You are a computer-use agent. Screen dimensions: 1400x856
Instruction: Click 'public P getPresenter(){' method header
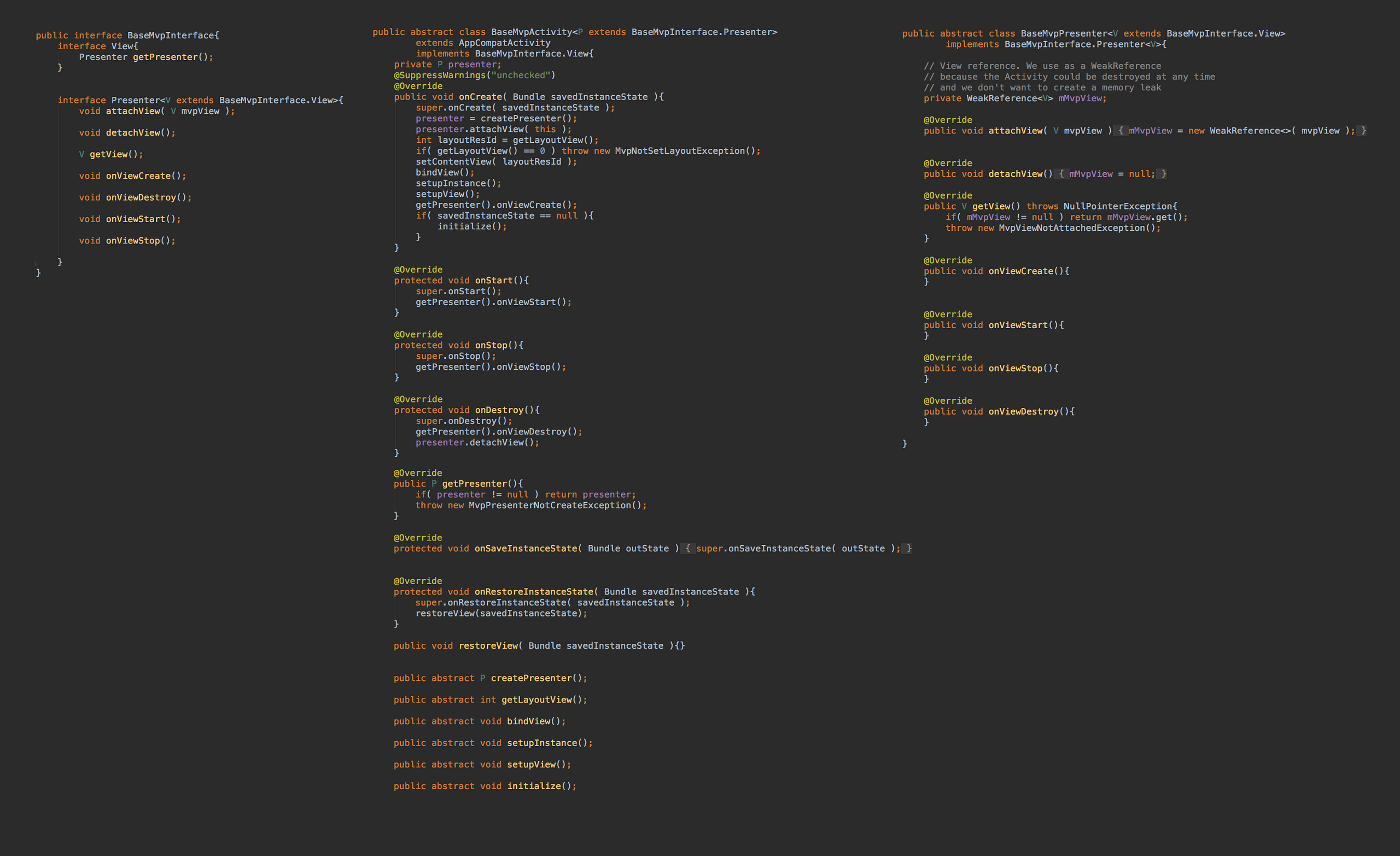458,484
